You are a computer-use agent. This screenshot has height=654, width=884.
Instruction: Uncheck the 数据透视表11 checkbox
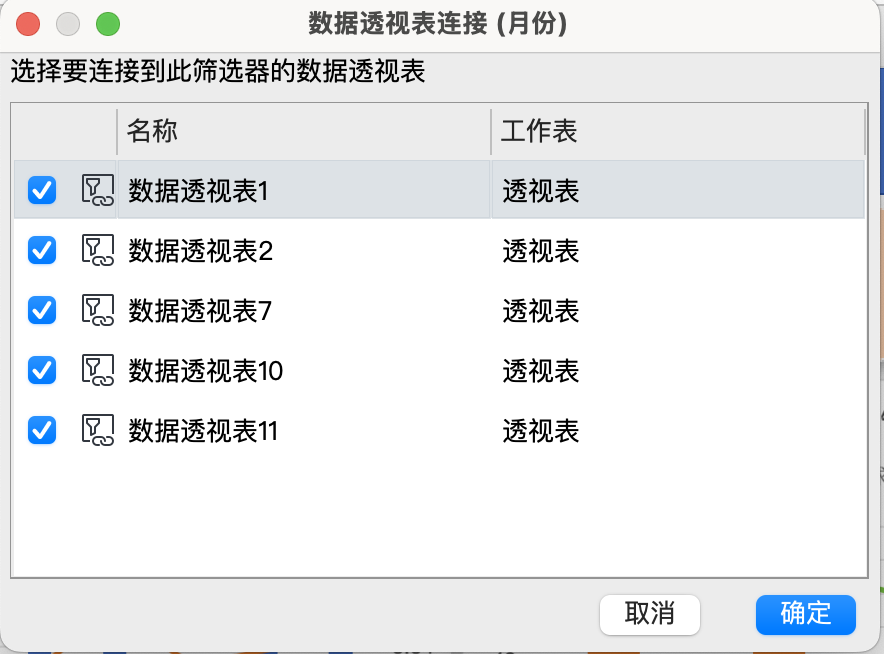[41, 430]
